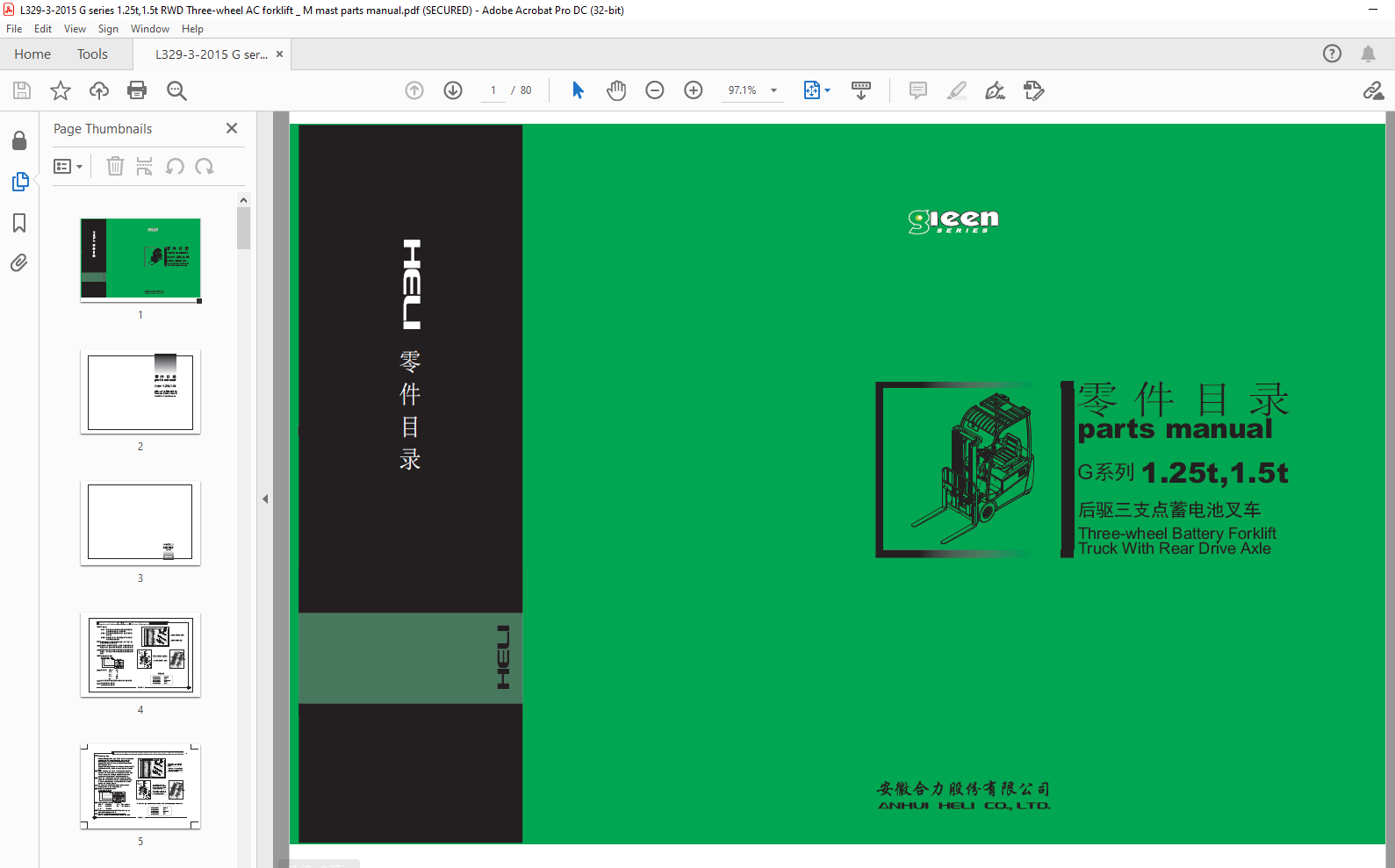
Task: Open the Help question mark icon
Action: [x=1333, y=54]
